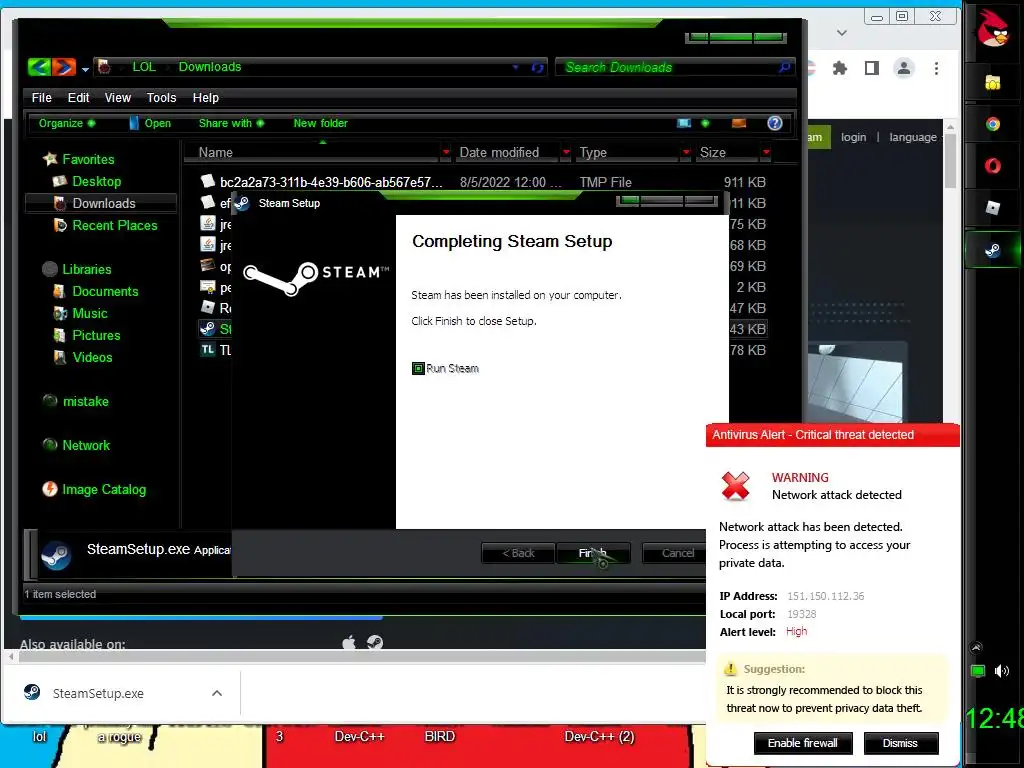
Task: Open the Name column filter dropdown
Action: coord(446,152)
